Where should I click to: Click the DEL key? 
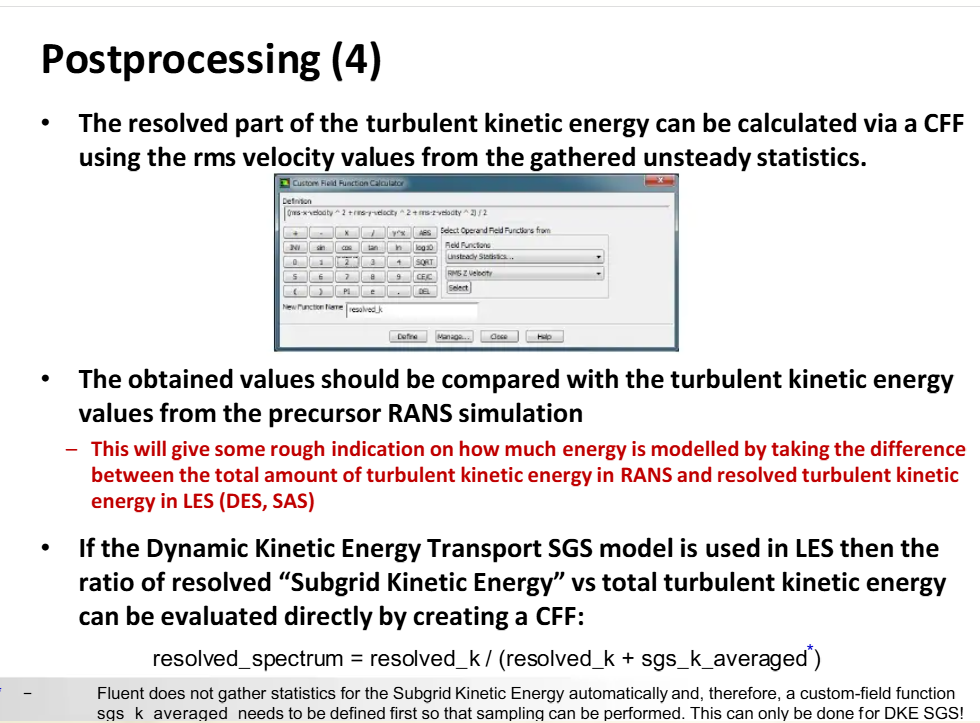point(424,291)
